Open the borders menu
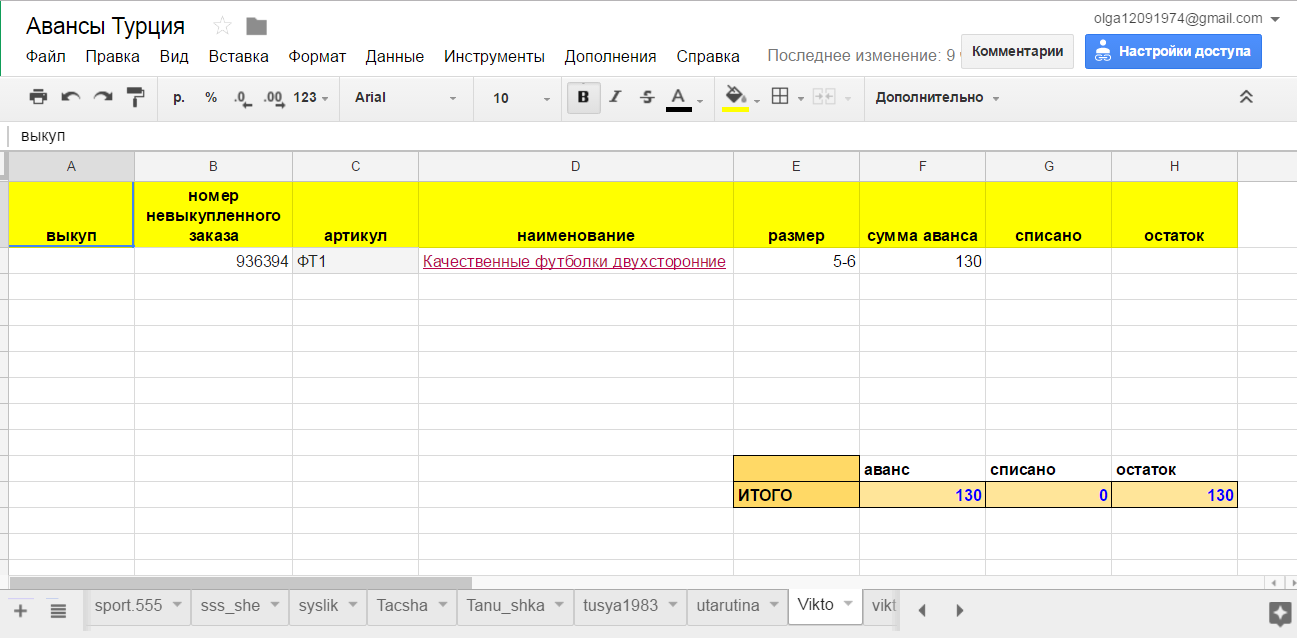The image size is (1297, 639). point(781,97)
